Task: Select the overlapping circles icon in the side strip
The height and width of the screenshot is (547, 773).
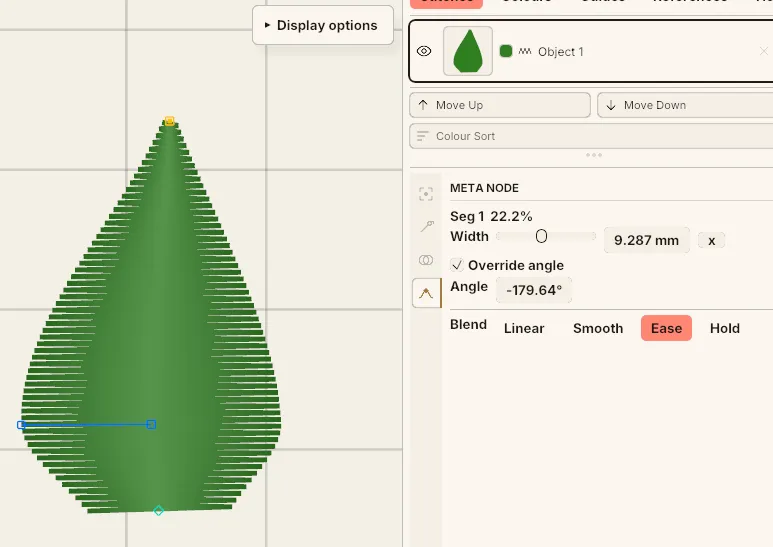Action: (x=426, y=260)
